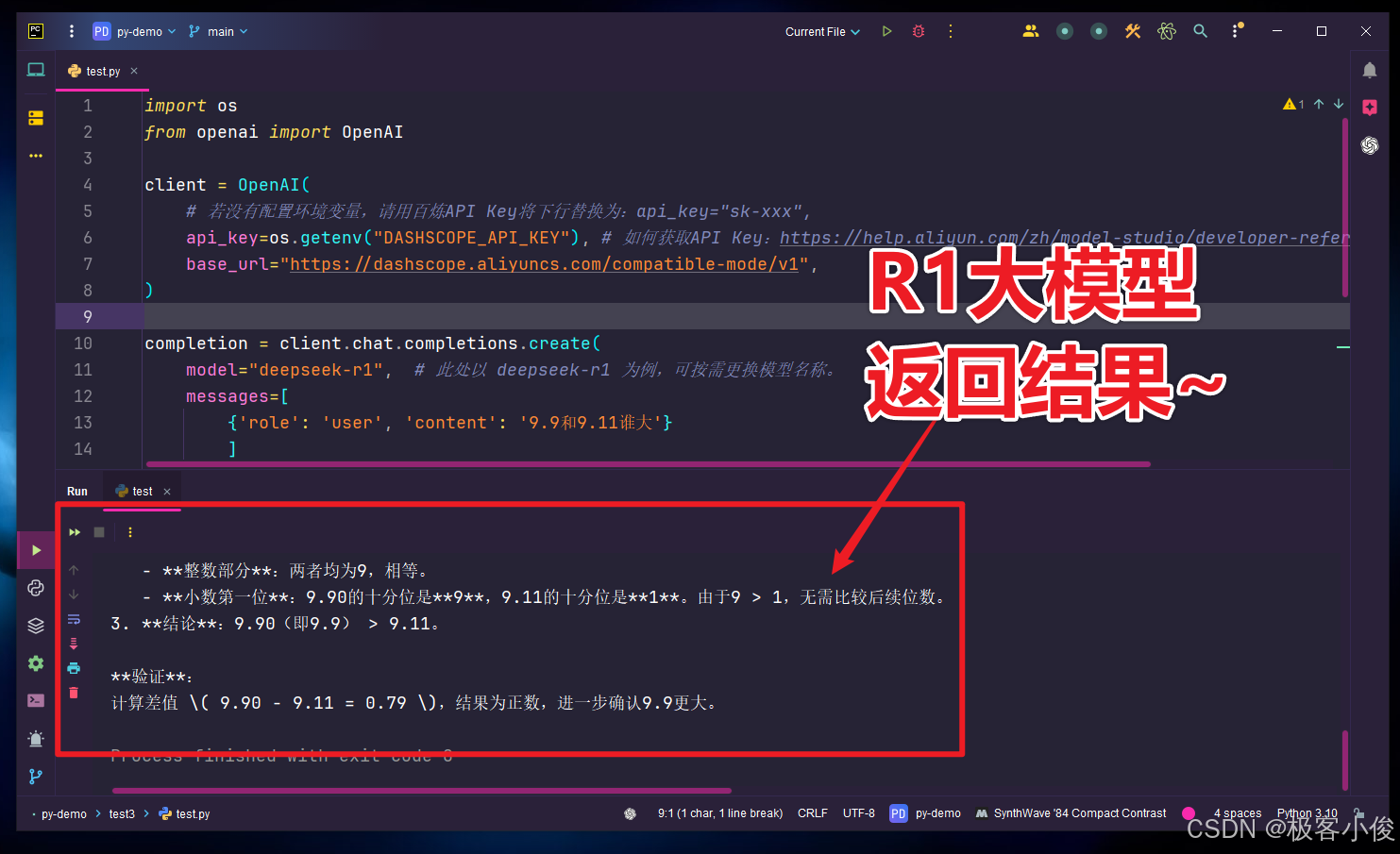
Task: Open the dashscope.aliyuncs.com base_url link
Action: (545, 264)
